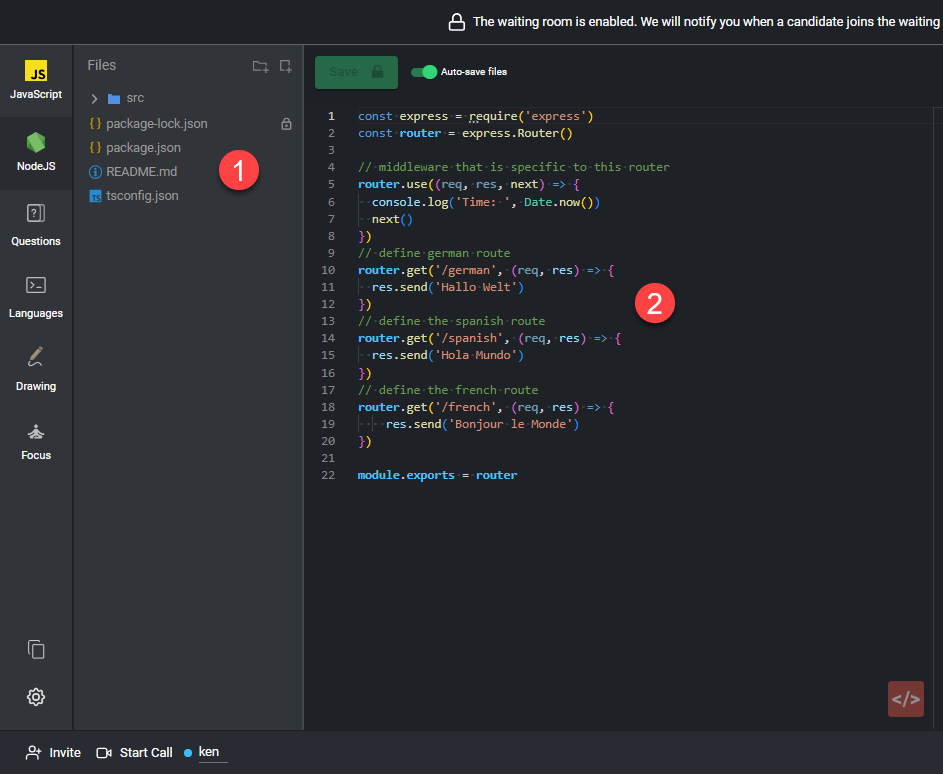943x774 pixels.
Task: Click the Invite button
Action: click(x=54, y=752)
